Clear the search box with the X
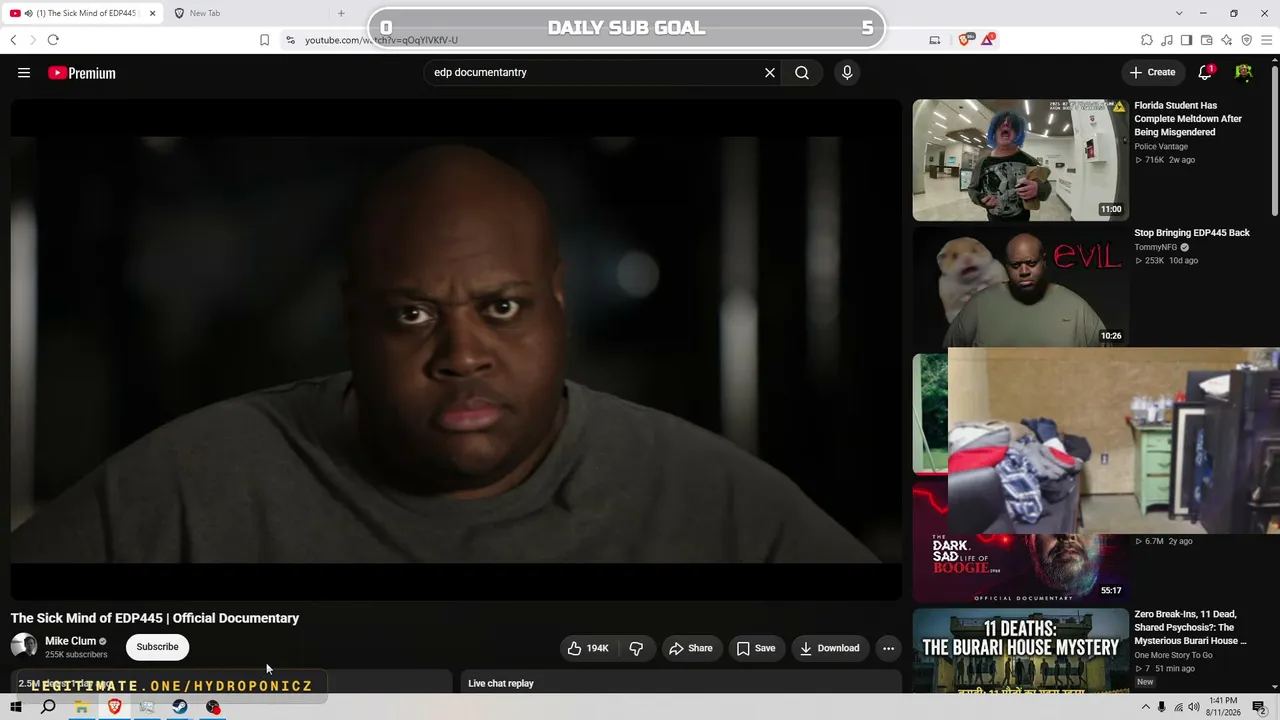 click(x=770, y=73)
